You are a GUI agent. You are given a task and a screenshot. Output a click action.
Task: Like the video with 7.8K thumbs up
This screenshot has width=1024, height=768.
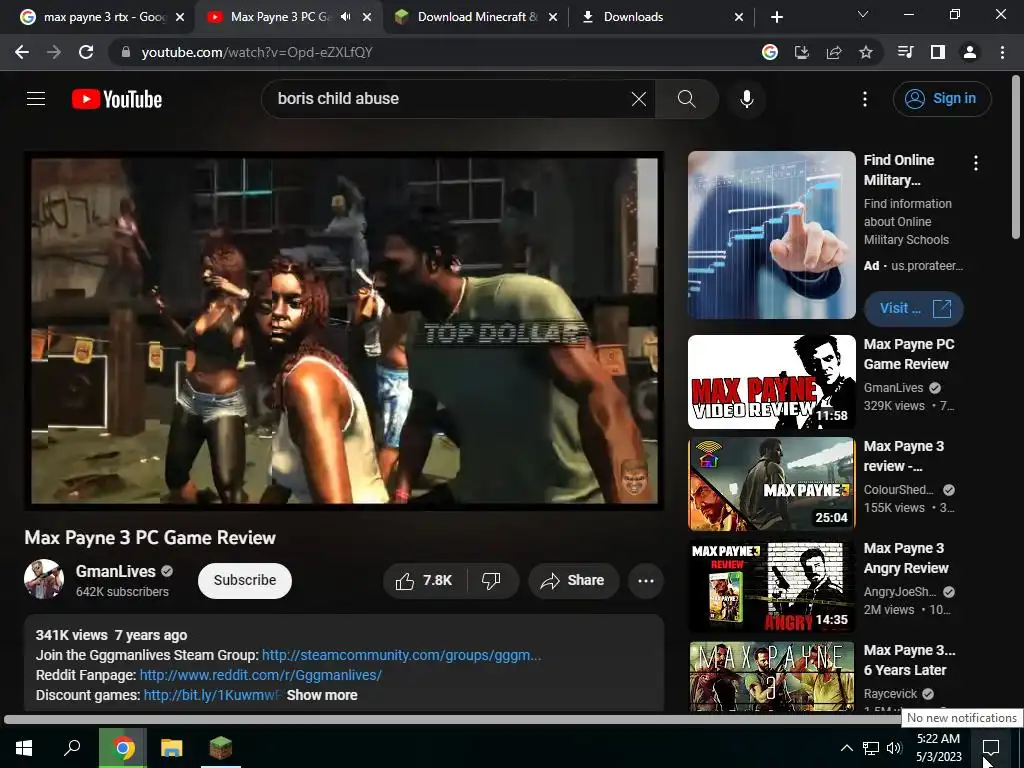(x=424, y=581)
